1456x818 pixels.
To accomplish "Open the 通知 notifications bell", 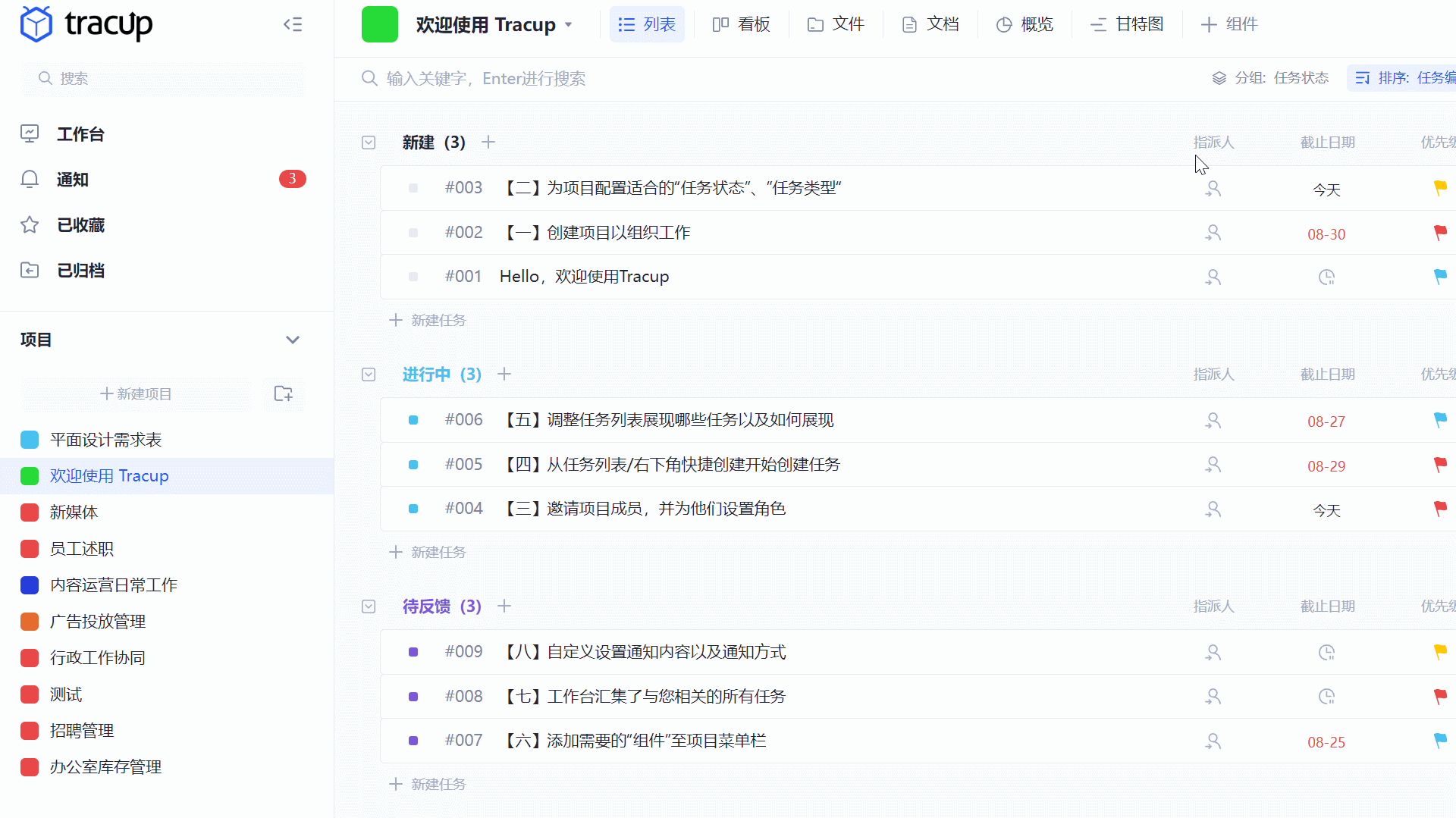I will [30, 179].
